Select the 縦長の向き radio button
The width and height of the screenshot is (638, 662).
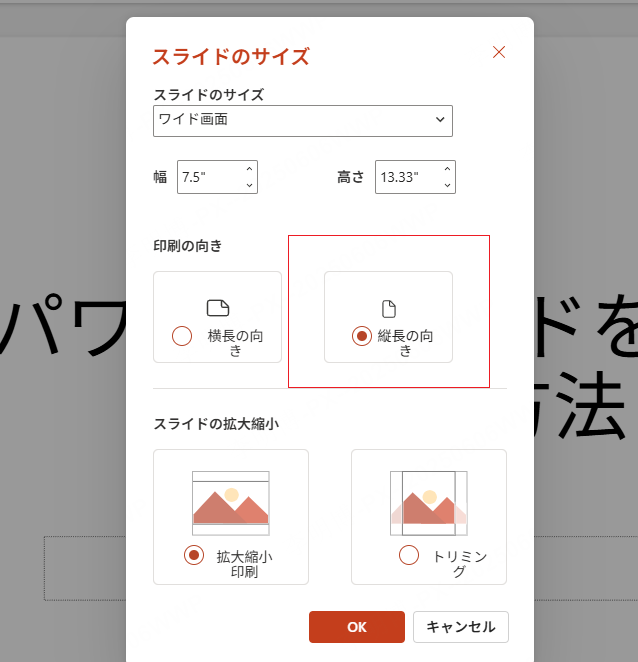(x=362, y=336)
